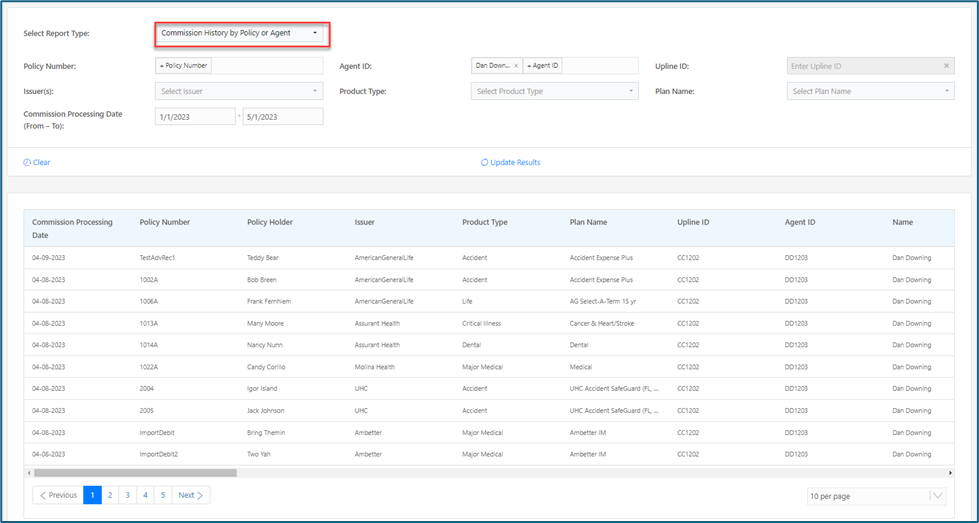Click the Agent ID column header

pyautogui.click(x=800, y=222)
